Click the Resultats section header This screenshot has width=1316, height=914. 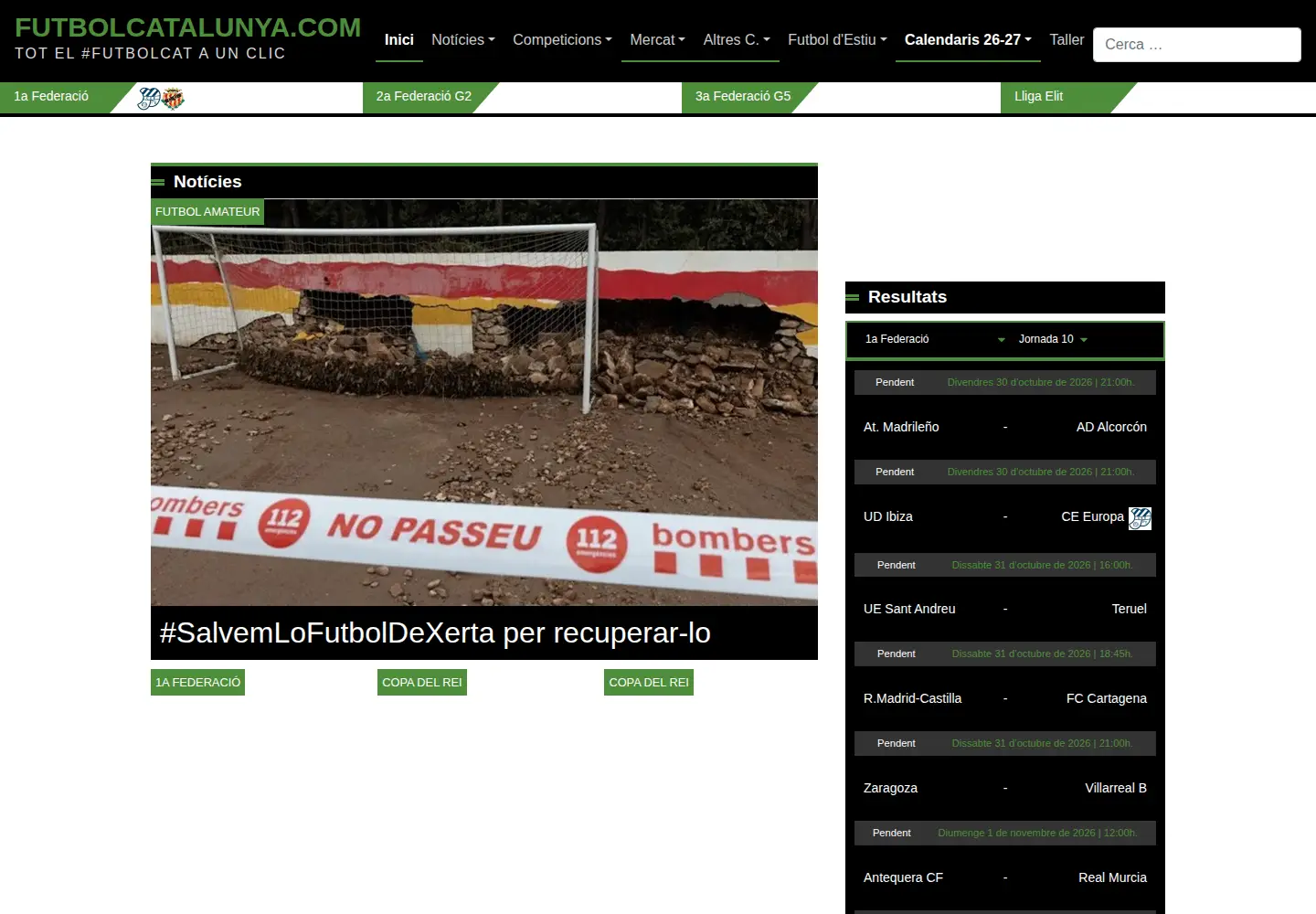coord(1005,297)
